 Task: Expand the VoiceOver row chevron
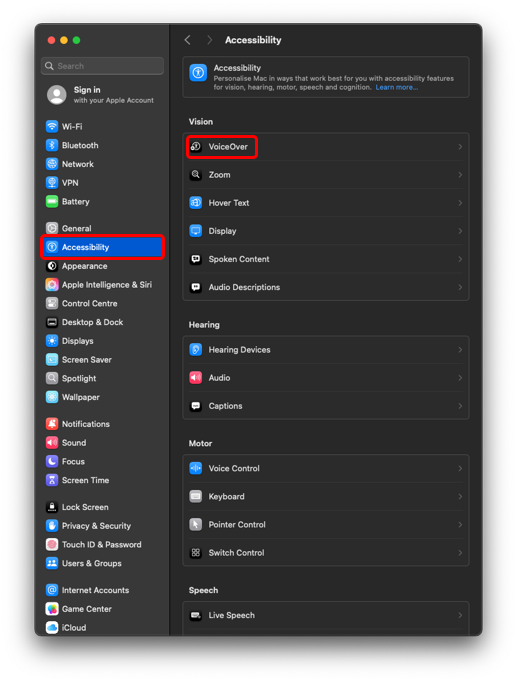460,147
